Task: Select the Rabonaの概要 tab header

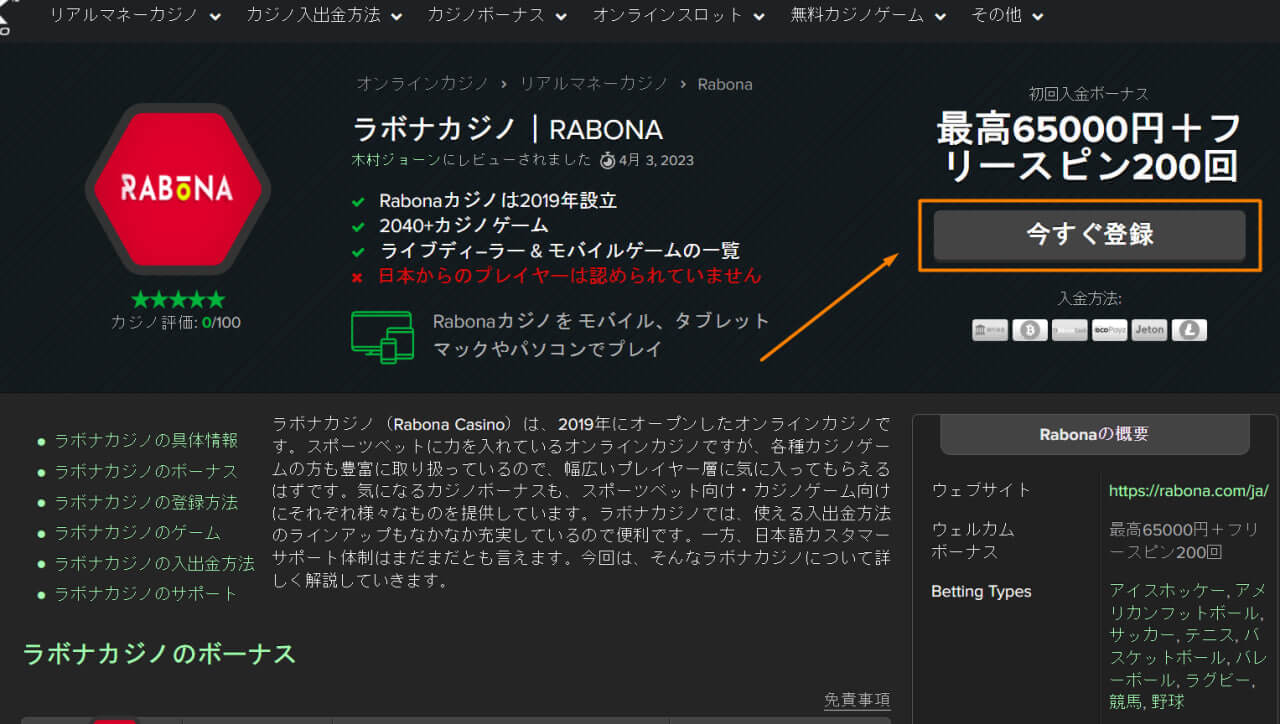Action: 1095,435
